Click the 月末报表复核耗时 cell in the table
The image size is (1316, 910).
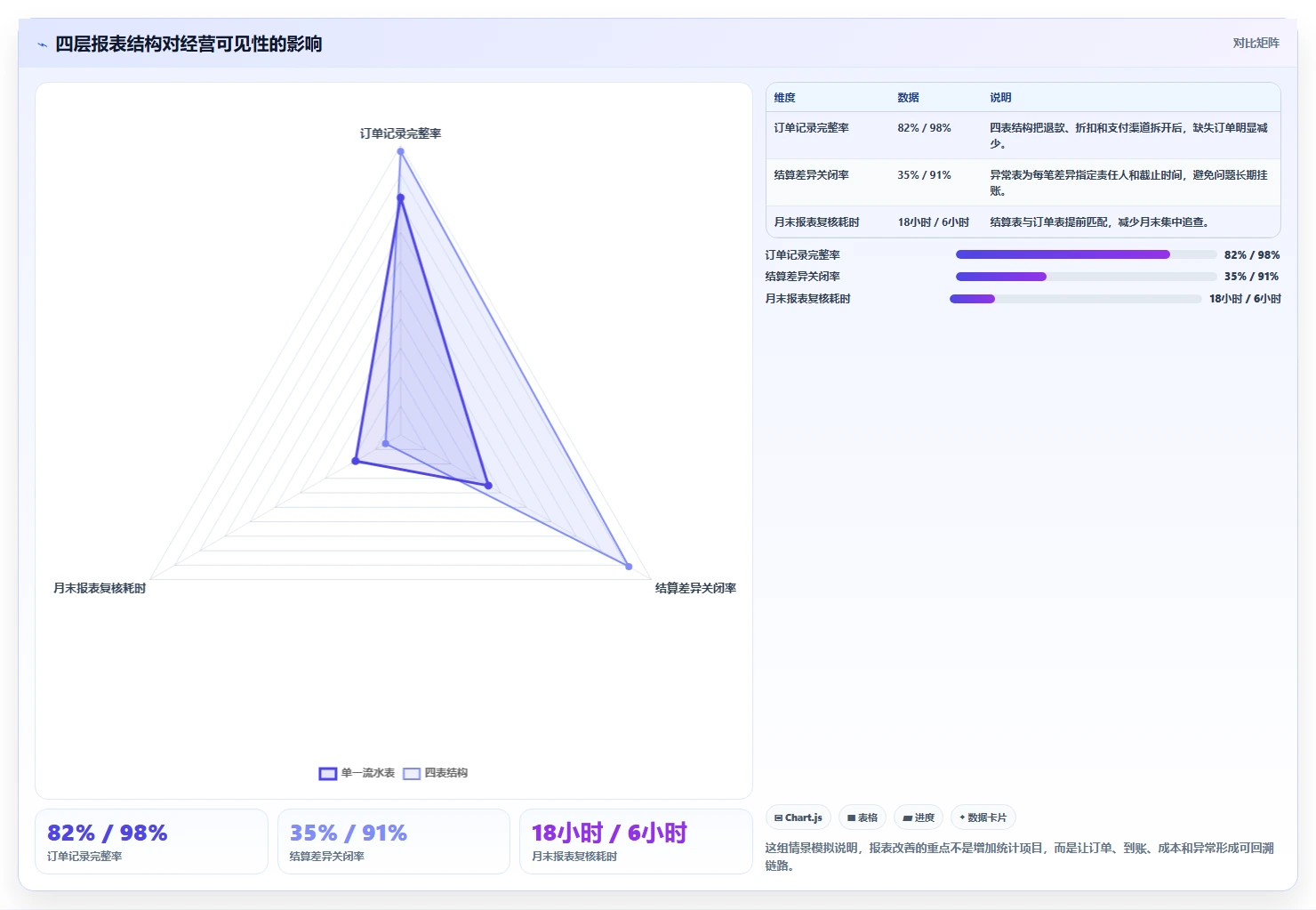(816, 222)
